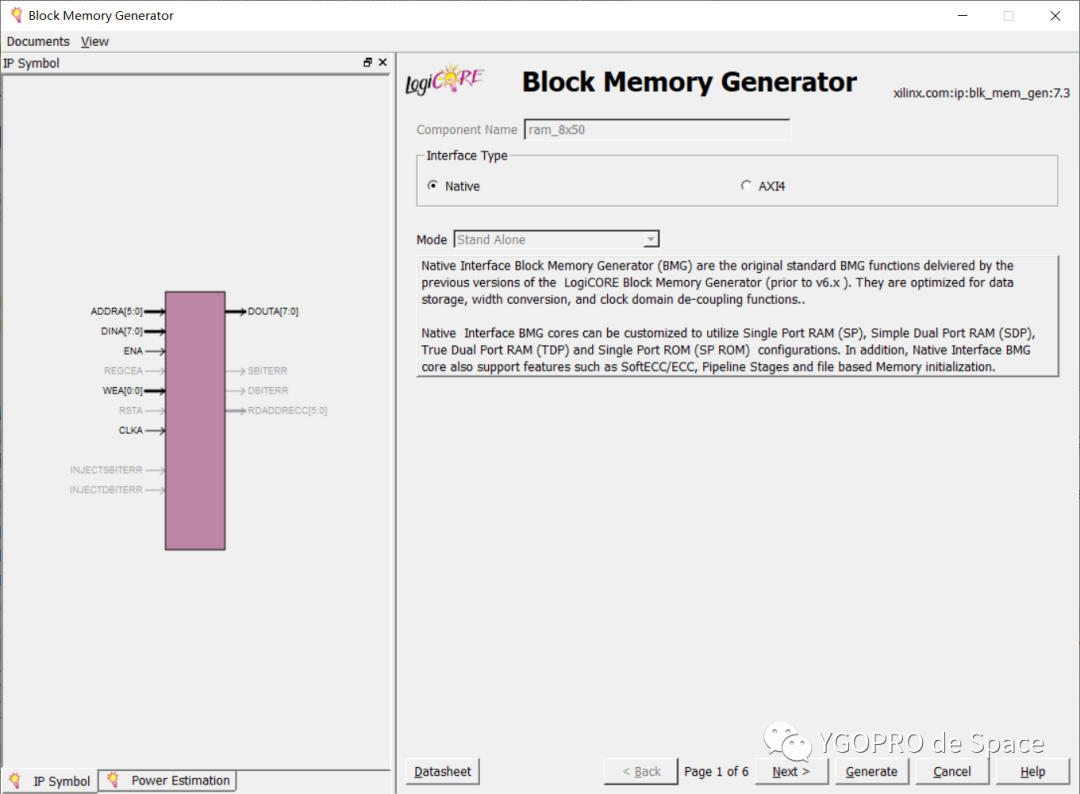Click the xilinx.com:ip:blk_mem_gen:7.3 version text
1080x794 pixels.
(x=982, y=93)
